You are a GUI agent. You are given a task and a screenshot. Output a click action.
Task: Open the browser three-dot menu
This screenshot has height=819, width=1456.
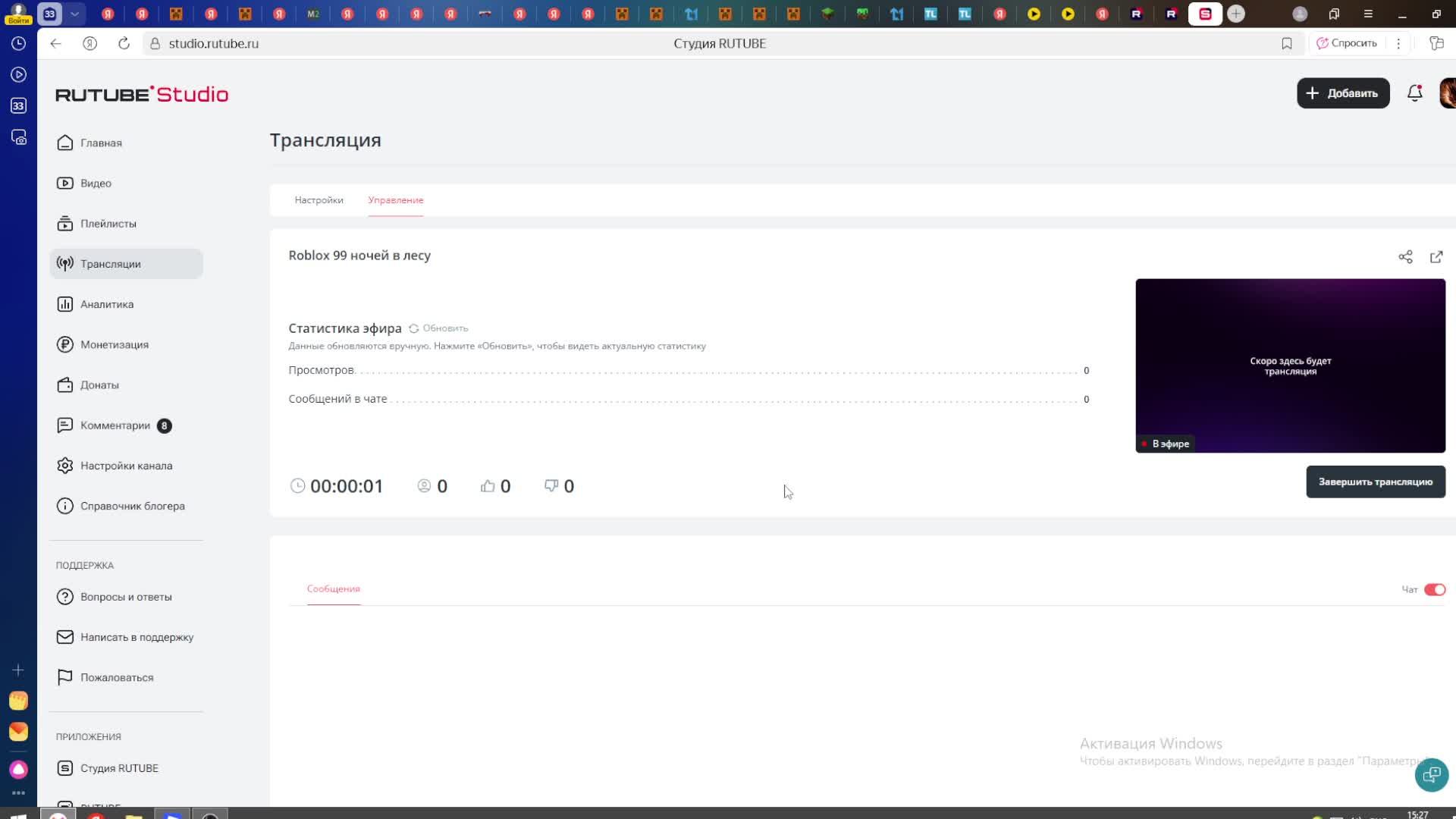(1398, 43)
